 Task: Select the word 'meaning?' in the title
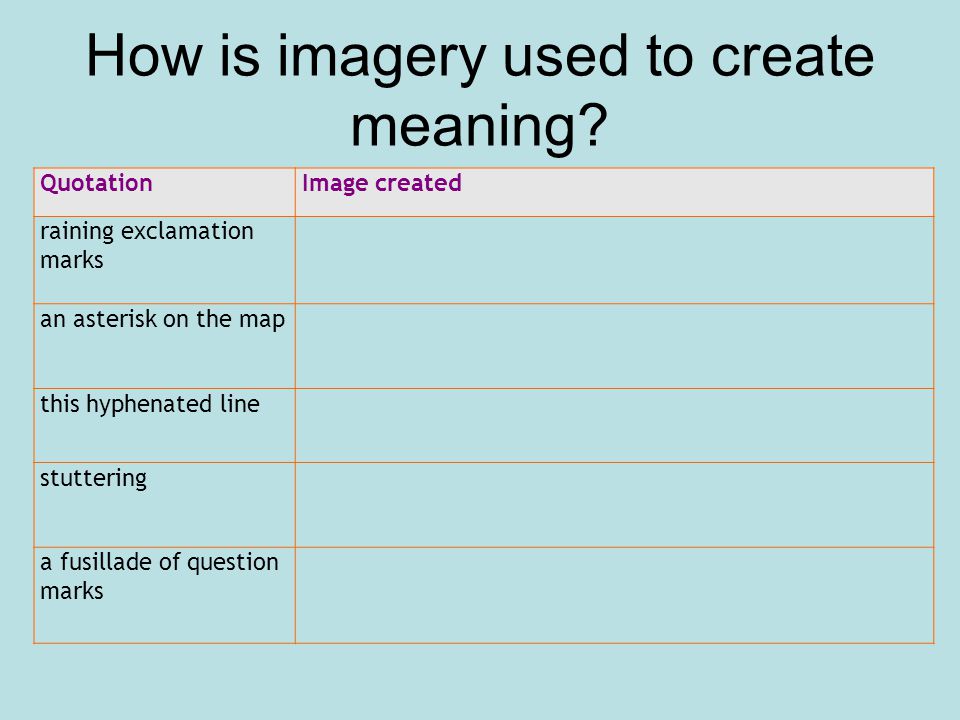point(479,125)
